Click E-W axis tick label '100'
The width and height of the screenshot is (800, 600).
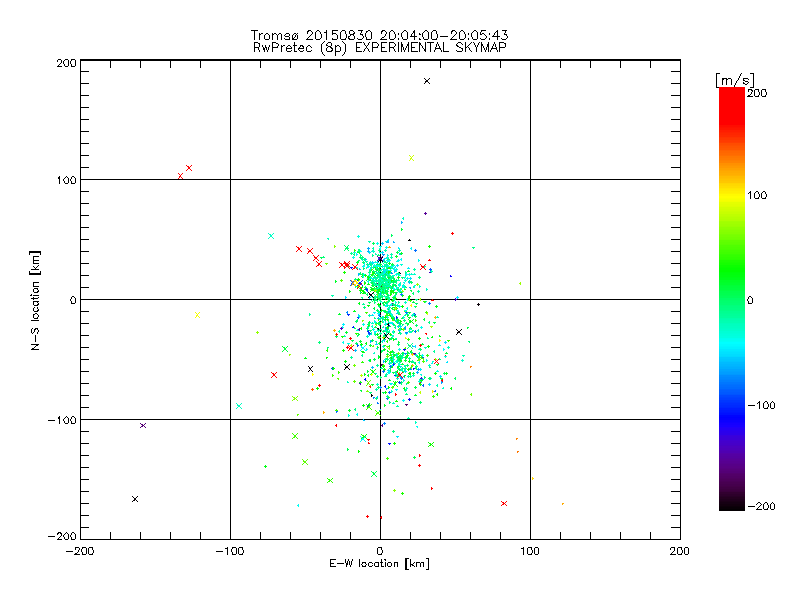coord(530,551)
